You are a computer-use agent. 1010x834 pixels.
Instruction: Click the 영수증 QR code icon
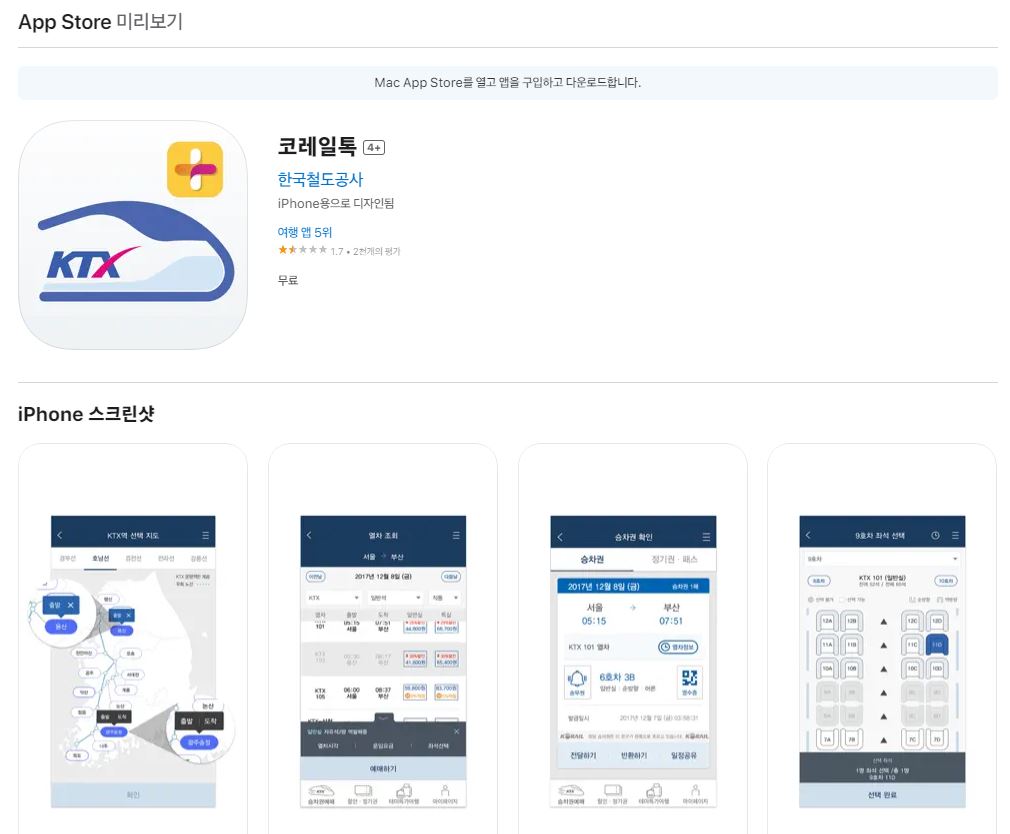(689, 682)
